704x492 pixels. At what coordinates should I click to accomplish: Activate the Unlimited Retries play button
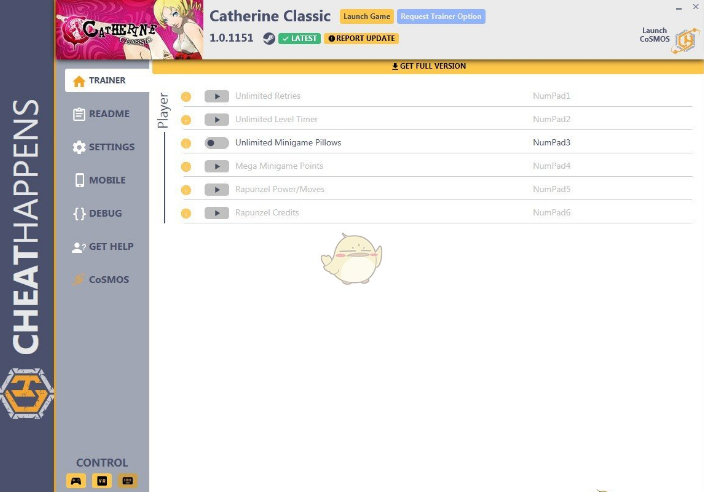tap(217, 96)
